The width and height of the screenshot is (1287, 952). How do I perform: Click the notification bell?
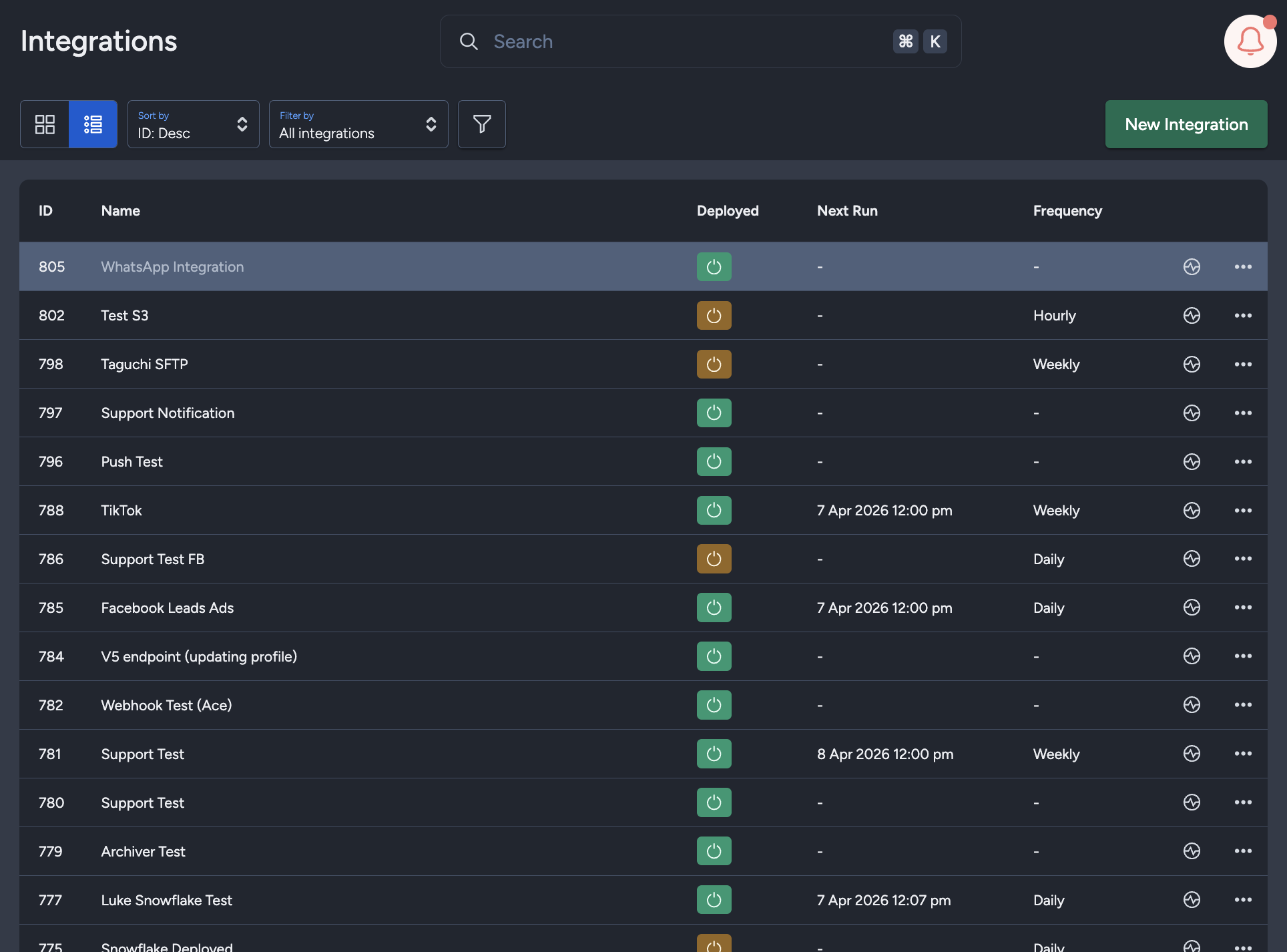(1250, 41)
